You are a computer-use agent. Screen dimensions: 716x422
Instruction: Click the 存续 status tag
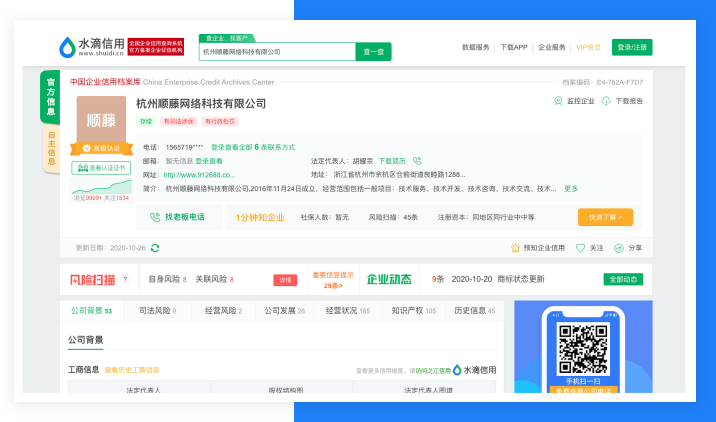(x=146, y=121)
